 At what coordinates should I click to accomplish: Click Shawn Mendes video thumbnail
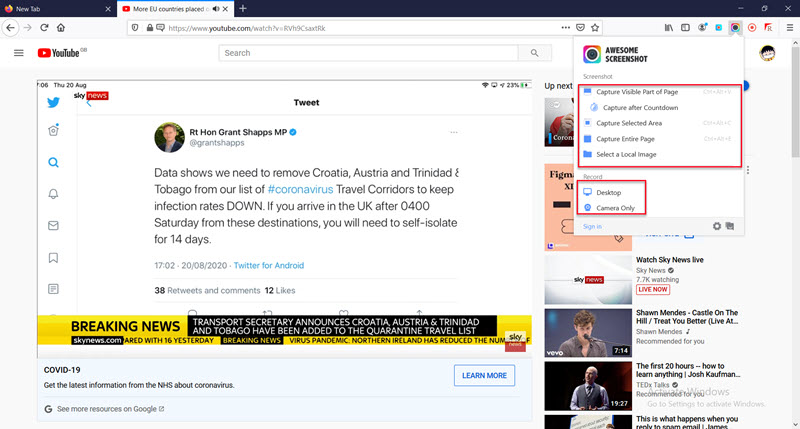click(x=588, y=333)
